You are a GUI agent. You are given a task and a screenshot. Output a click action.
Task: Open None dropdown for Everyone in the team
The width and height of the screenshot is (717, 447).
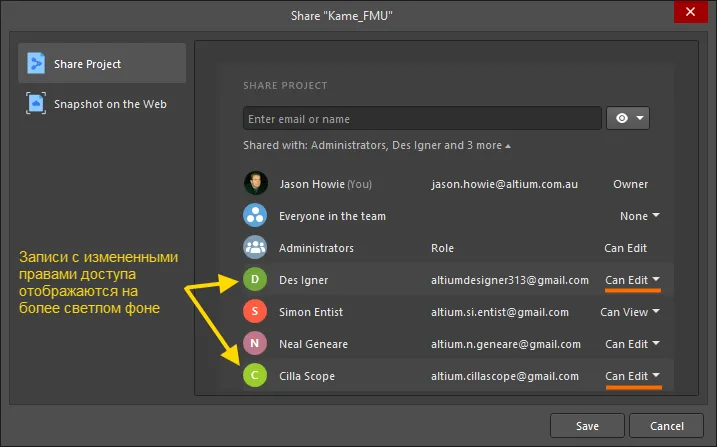640,216
